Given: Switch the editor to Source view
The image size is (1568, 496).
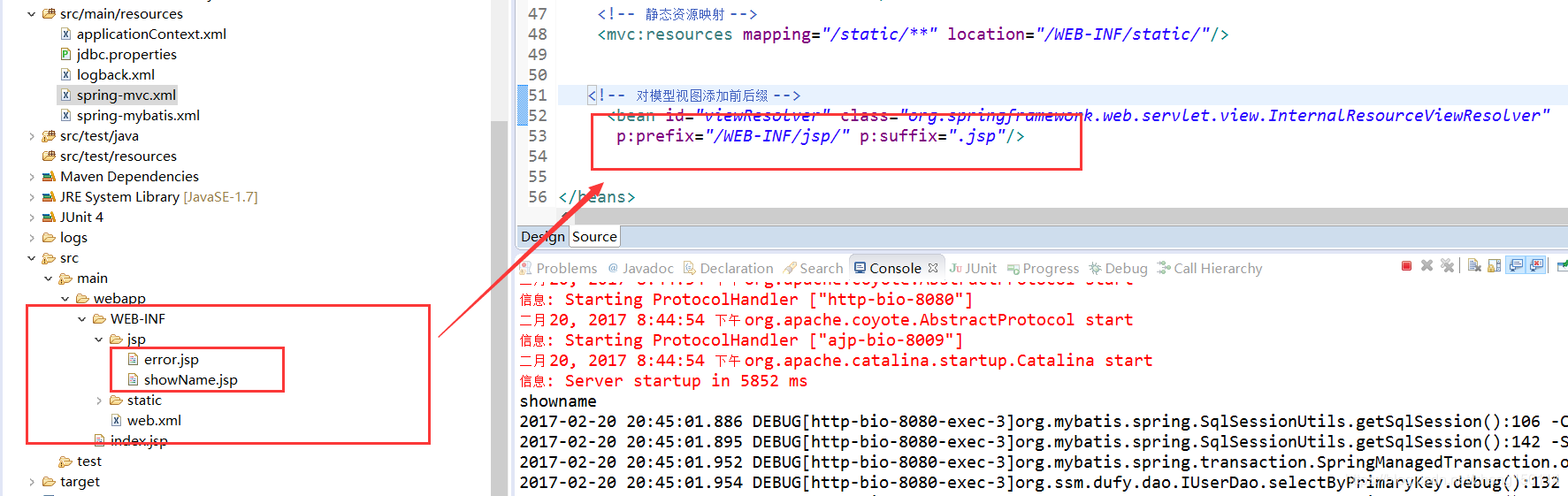Looking at the screenshot, I should pyautogui.click(x=594, y=237).
